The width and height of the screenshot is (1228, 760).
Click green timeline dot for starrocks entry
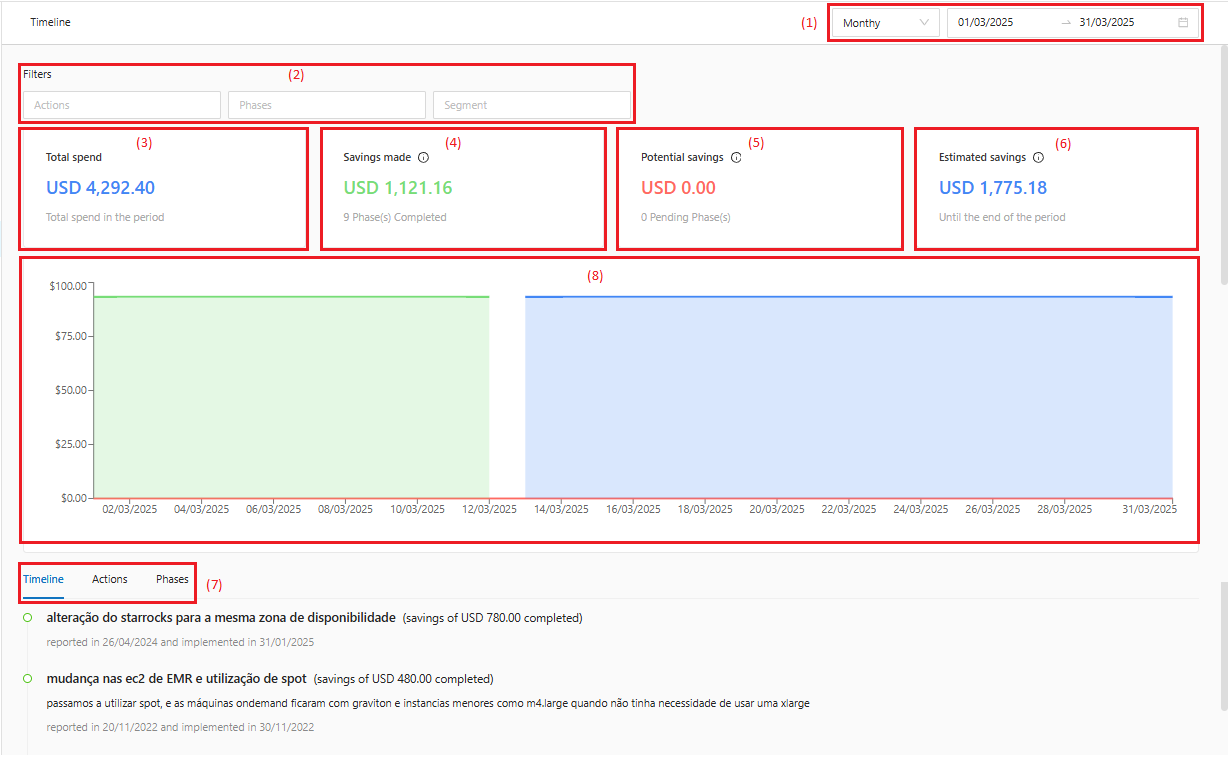(28, 618)
